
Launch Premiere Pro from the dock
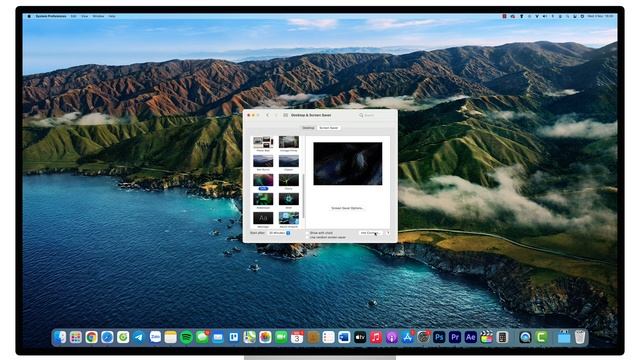point(455,337)
